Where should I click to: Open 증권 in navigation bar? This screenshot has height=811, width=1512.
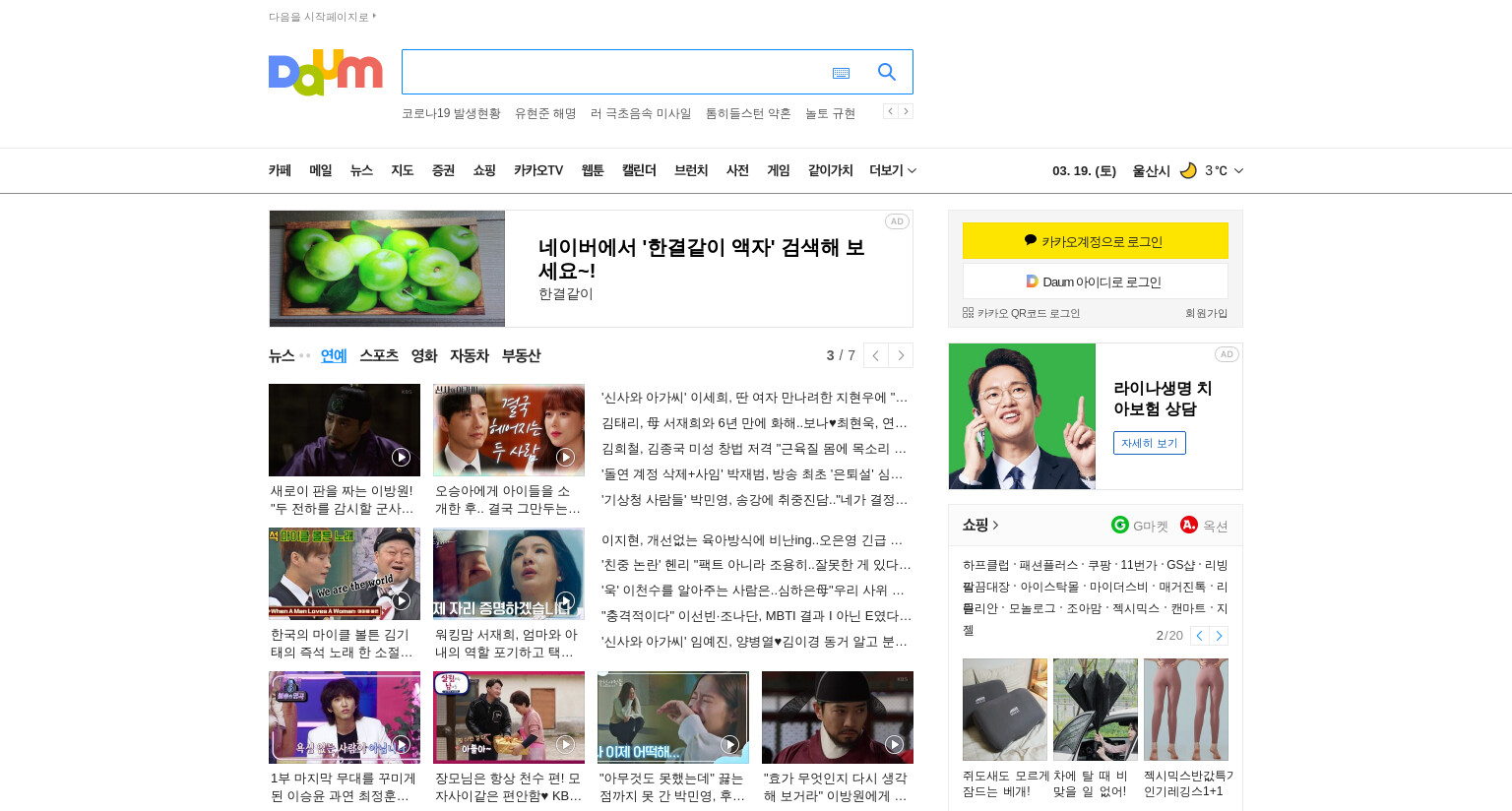point(443,170)
